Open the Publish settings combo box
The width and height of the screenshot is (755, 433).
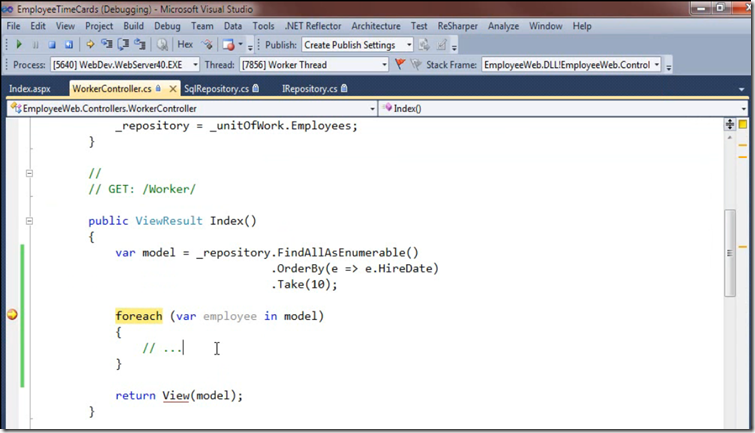tap(357, 45)
